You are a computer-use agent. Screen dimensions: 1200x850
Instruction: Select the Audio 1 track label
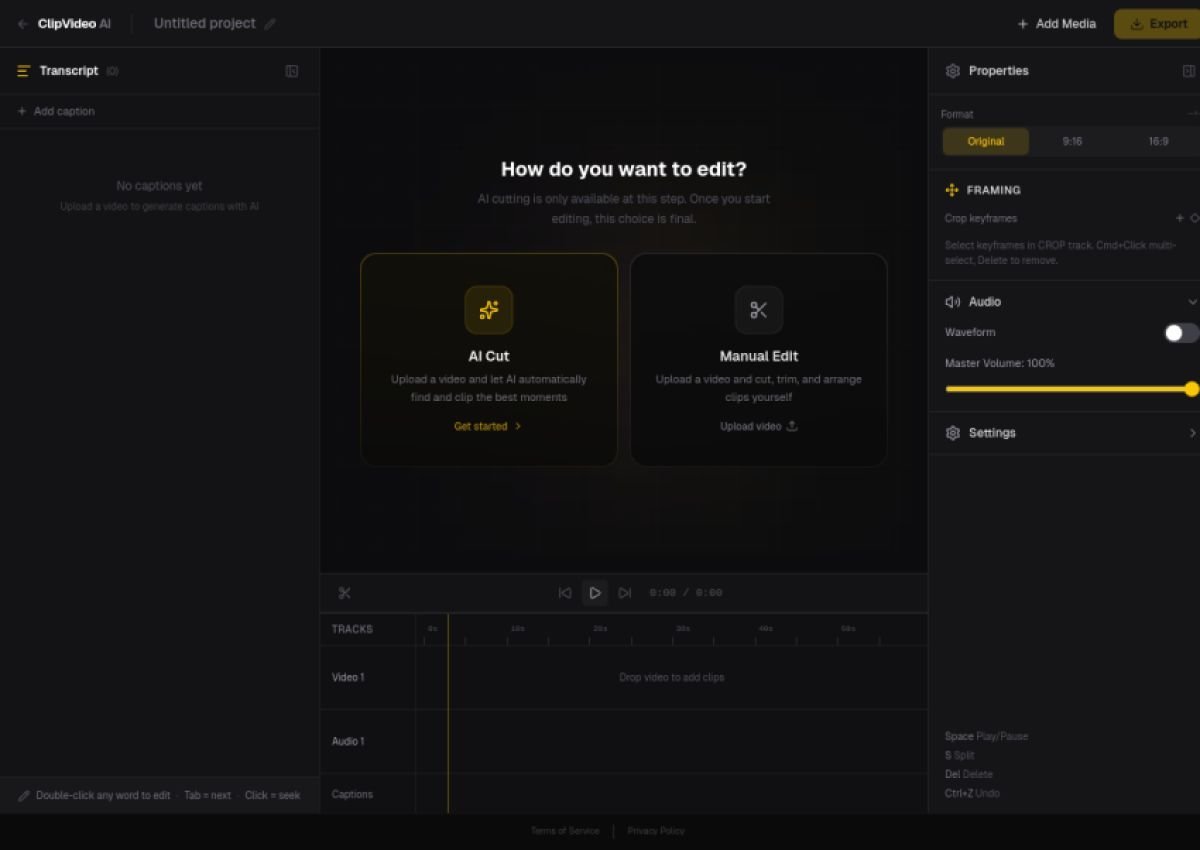[348, 742]
